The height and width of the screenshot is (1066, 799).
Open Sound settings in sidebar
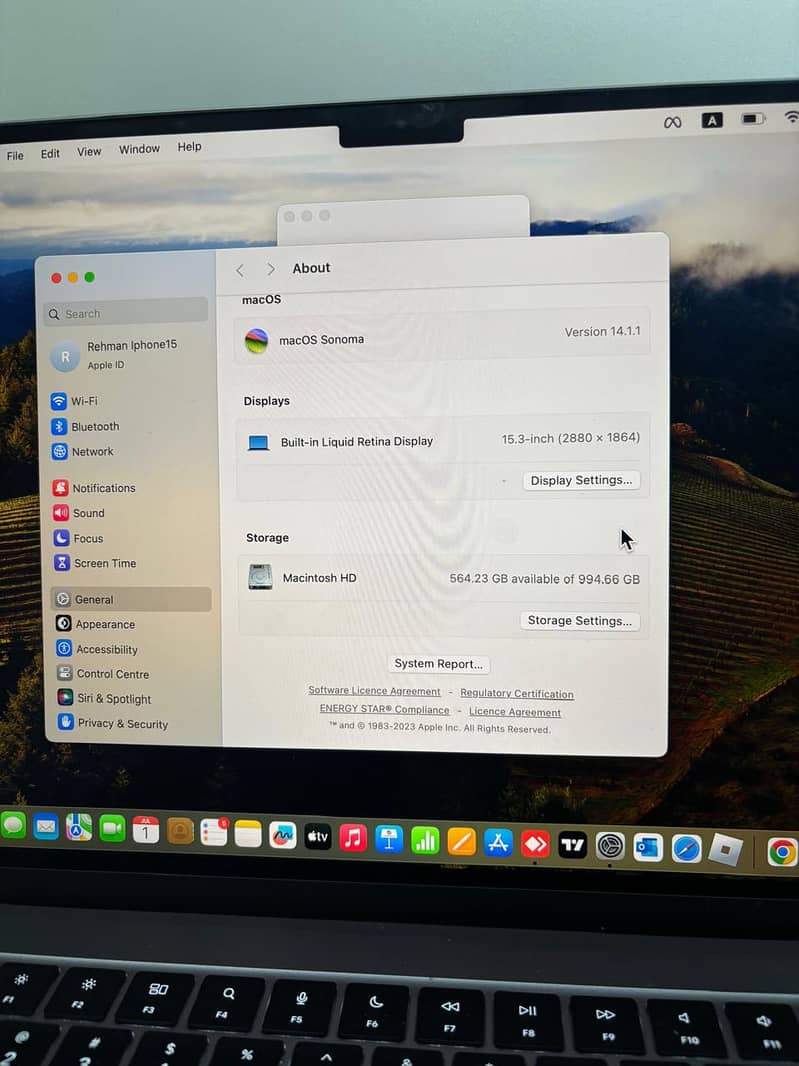80,513
